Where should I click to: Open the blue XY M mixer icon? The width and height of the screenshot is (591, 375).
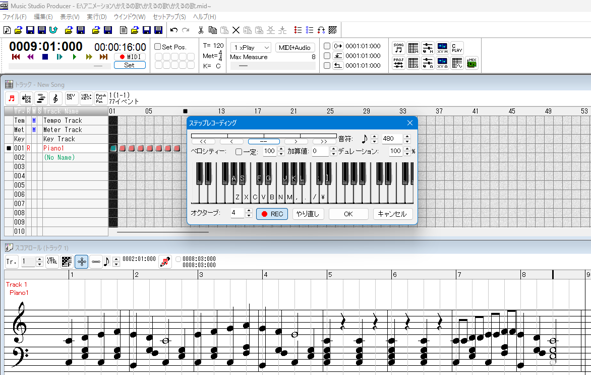(442, 48)
